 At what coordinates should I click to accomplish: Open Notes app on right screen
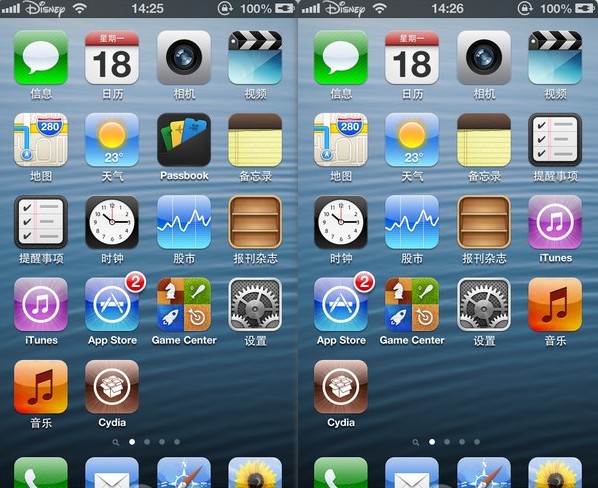point(484,140)
